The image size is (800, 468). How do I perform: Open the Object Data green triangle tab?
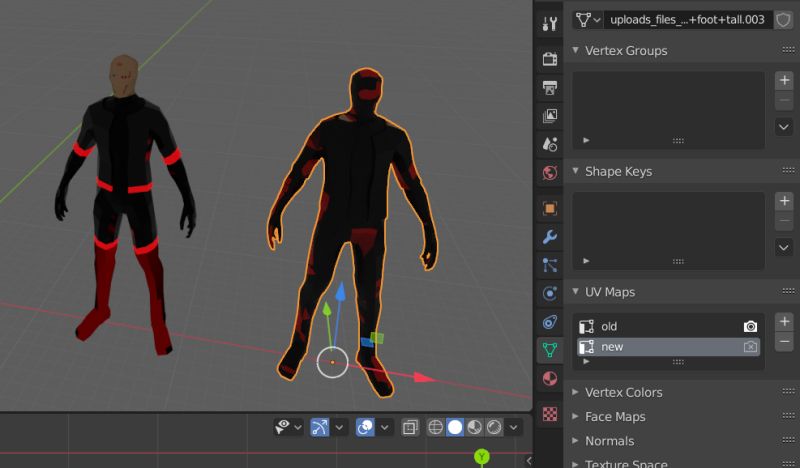click(x=549, y=350)
